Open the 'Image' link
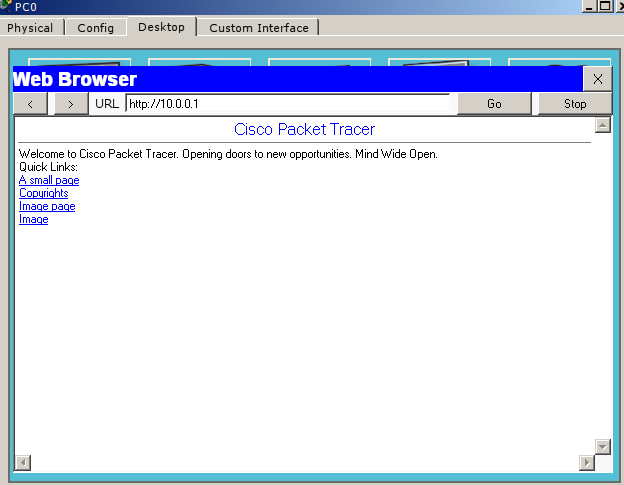624x485 pixels. click(x=33, y=219)
